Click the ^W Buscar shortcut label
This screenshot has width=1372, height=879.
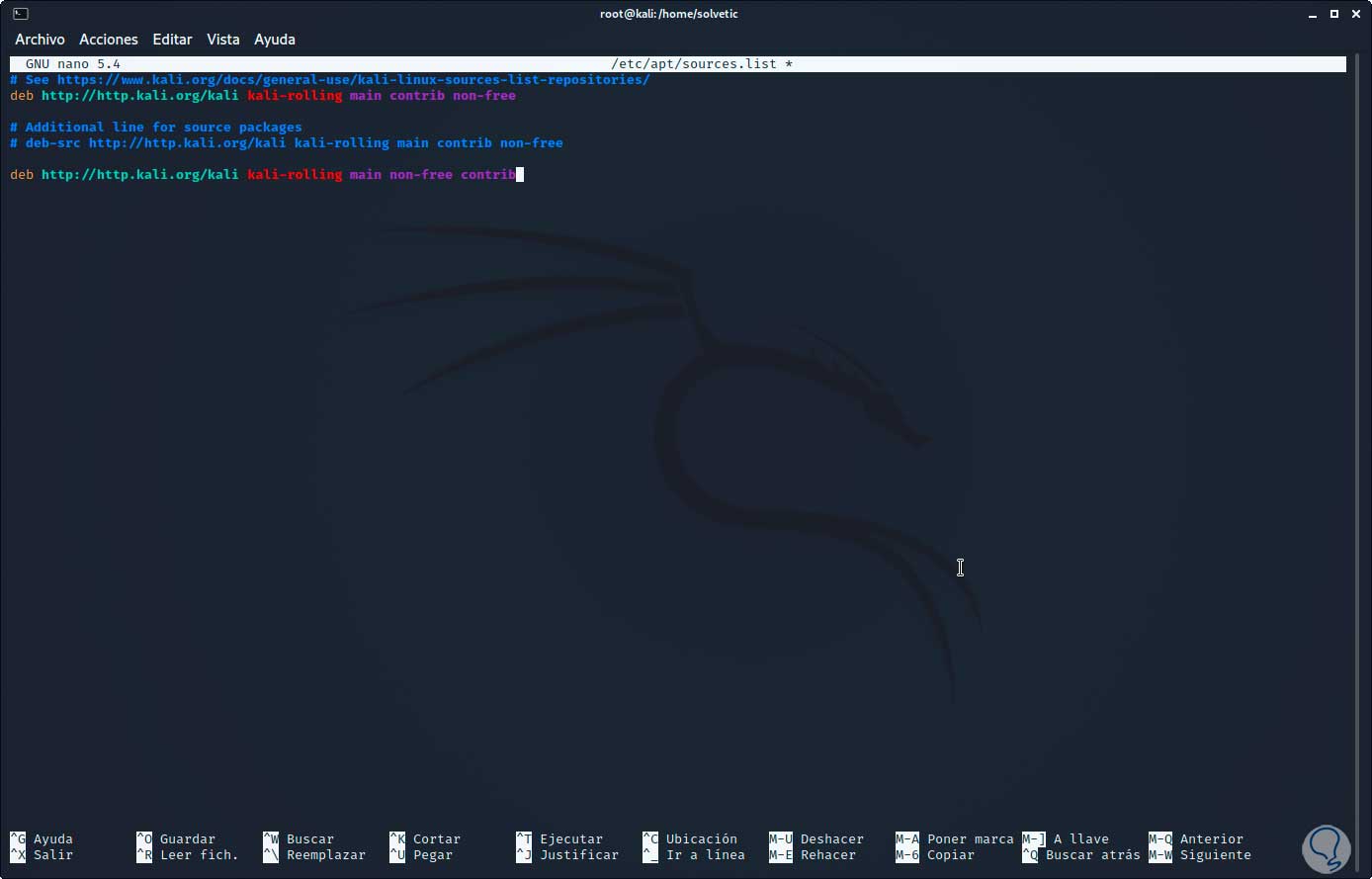point(299,839)
